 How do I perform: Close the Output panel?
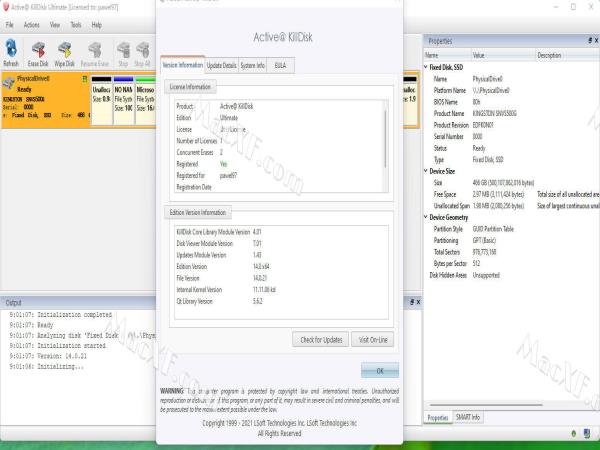pos(418,302)
